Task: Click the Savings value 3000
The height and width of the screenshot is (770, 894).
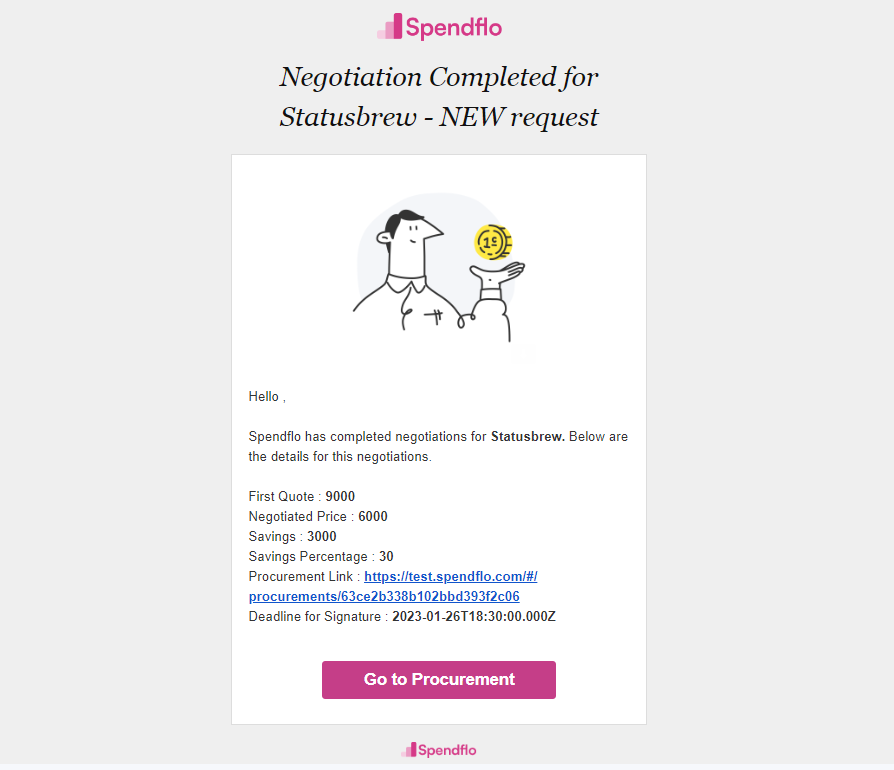Action: 322,536
